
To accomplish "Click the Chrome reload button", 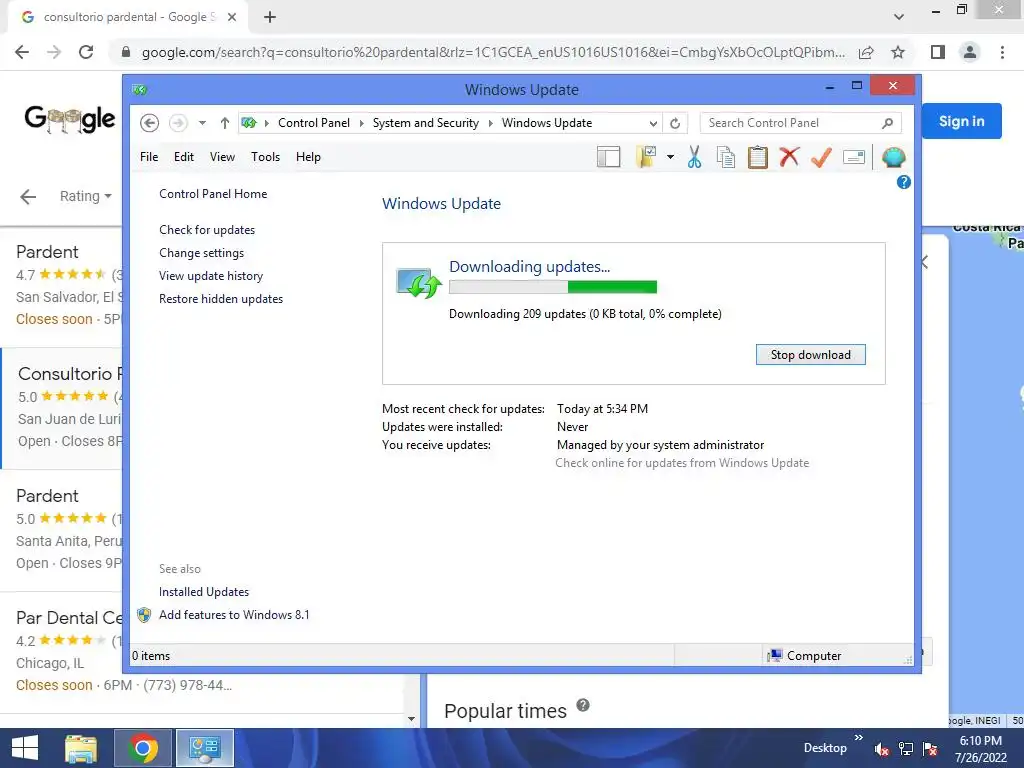I will click(86, 52).
